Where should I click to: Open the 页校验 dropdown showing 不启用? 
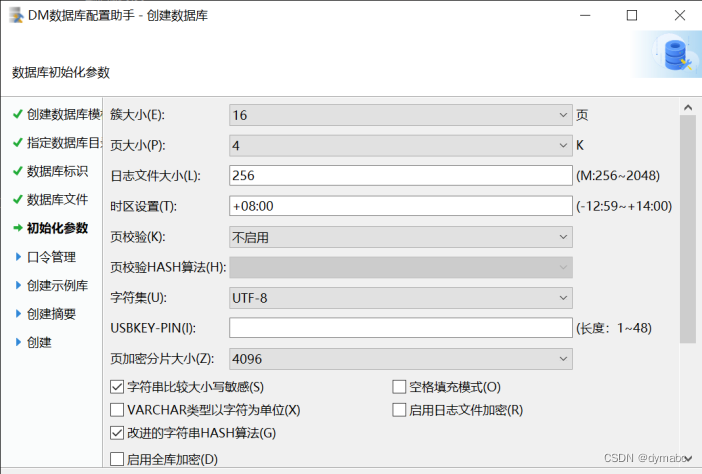click(401, 237)
